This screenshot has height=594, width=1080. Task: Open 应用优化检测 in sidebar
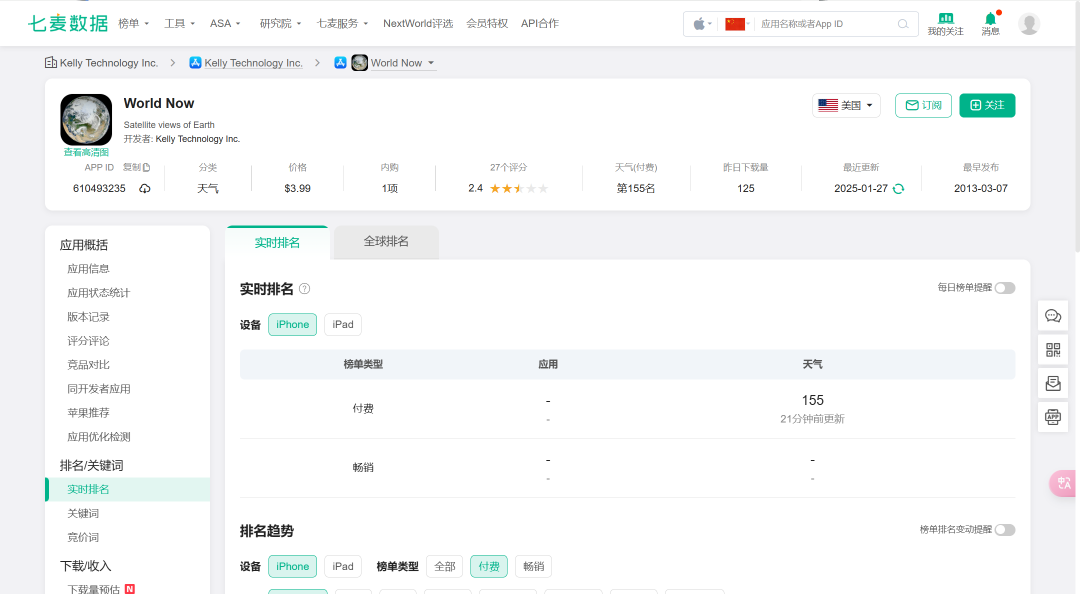(98, 437)
